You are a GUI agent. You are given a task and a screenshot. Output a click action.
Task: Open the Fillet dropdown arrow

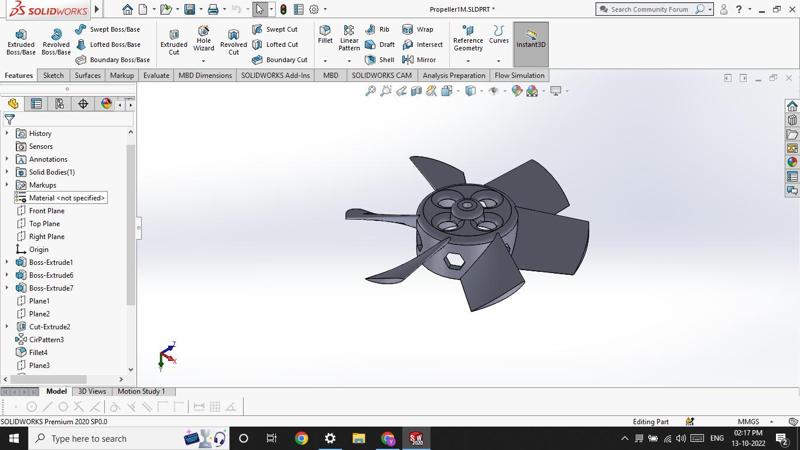click(x=325, y=61)
